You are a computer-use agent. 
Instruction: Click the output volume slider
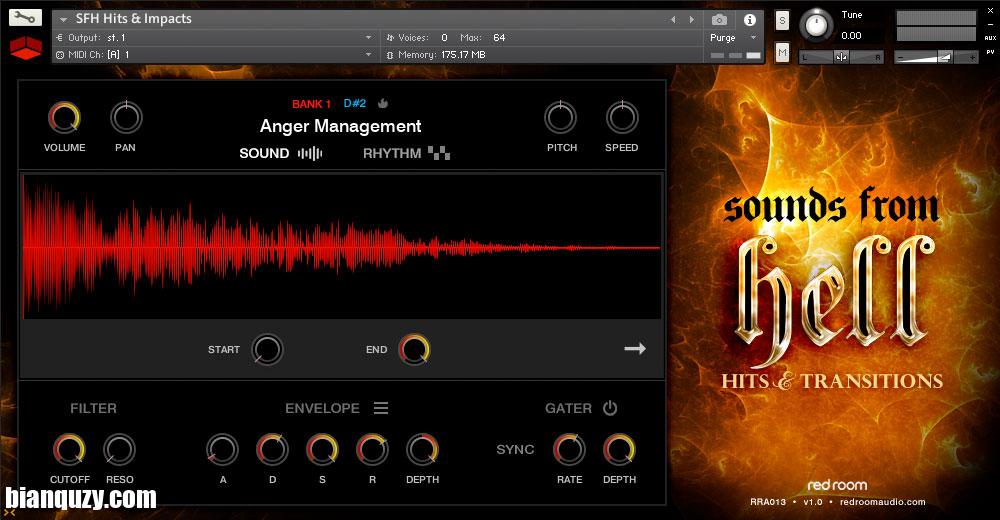(936, 57)
